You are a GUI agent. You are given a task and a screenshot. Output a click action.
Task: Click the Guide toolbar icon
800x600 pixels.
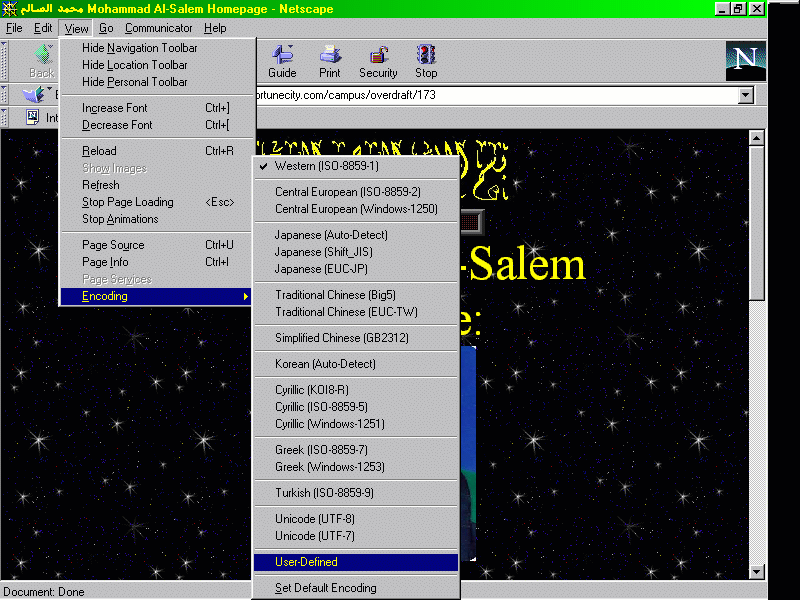point(282,59)
